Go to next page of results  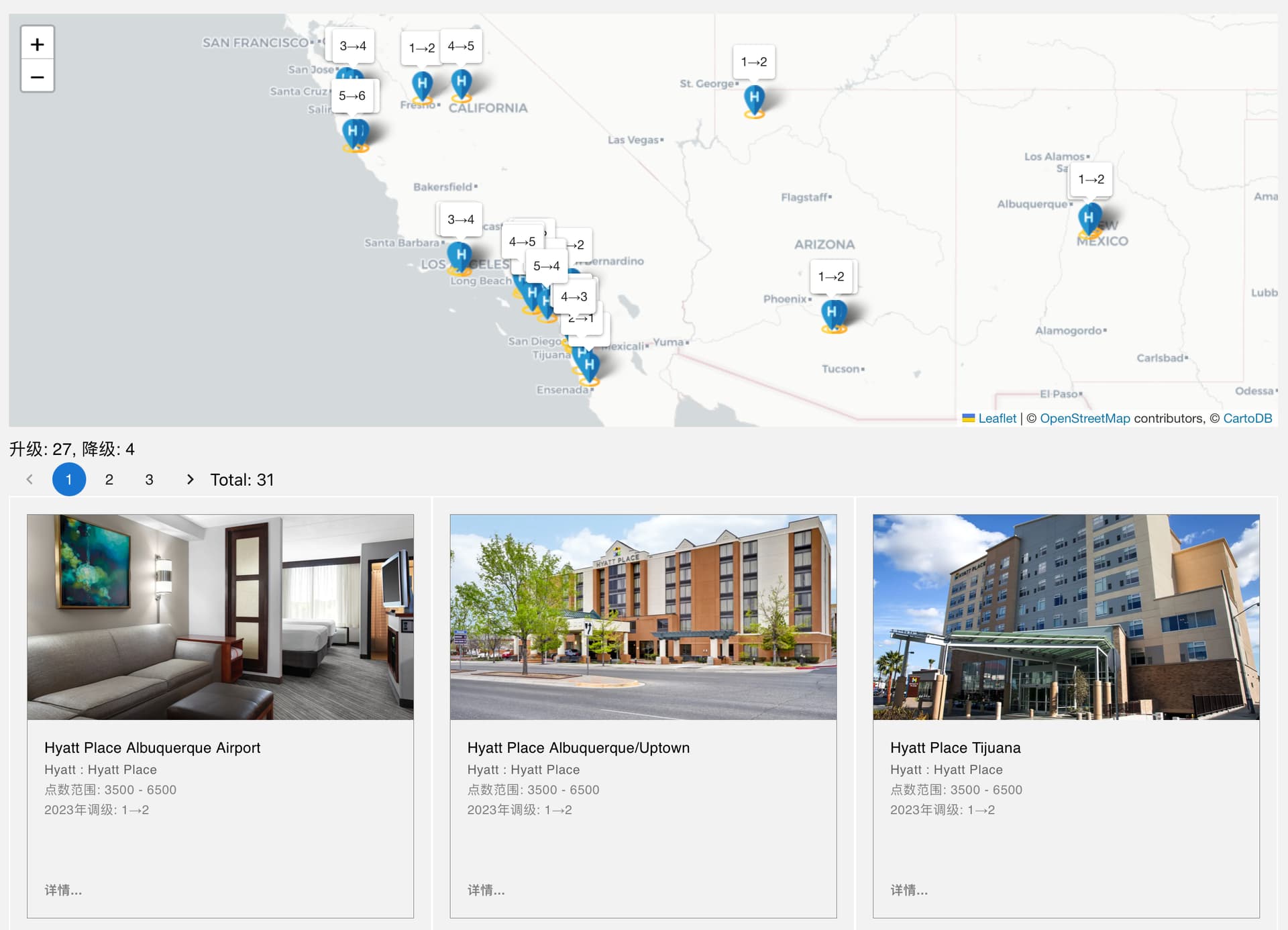click(190, 479)
